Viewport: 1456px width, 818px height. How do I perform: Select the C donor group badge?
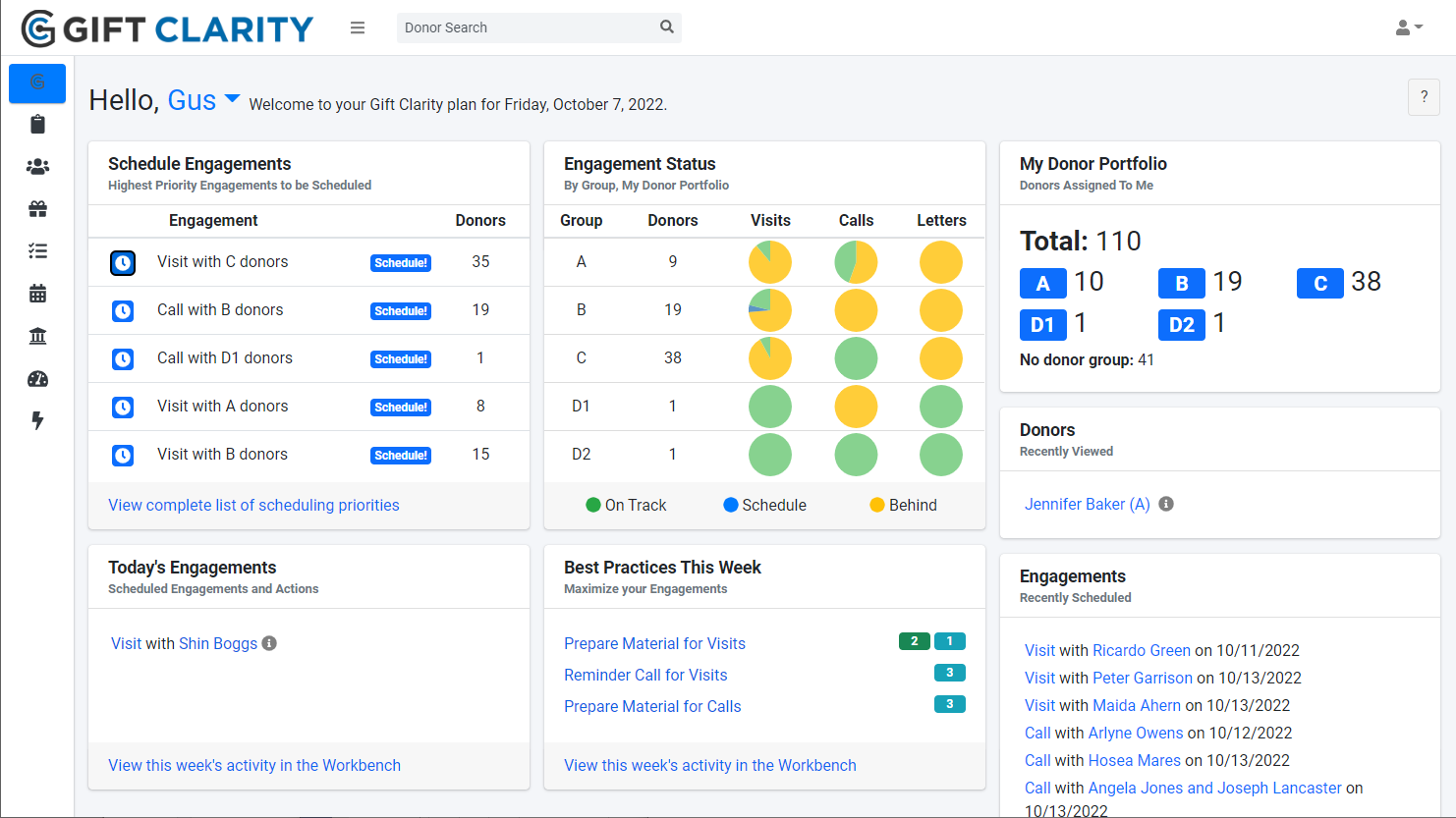(1320, 283)
